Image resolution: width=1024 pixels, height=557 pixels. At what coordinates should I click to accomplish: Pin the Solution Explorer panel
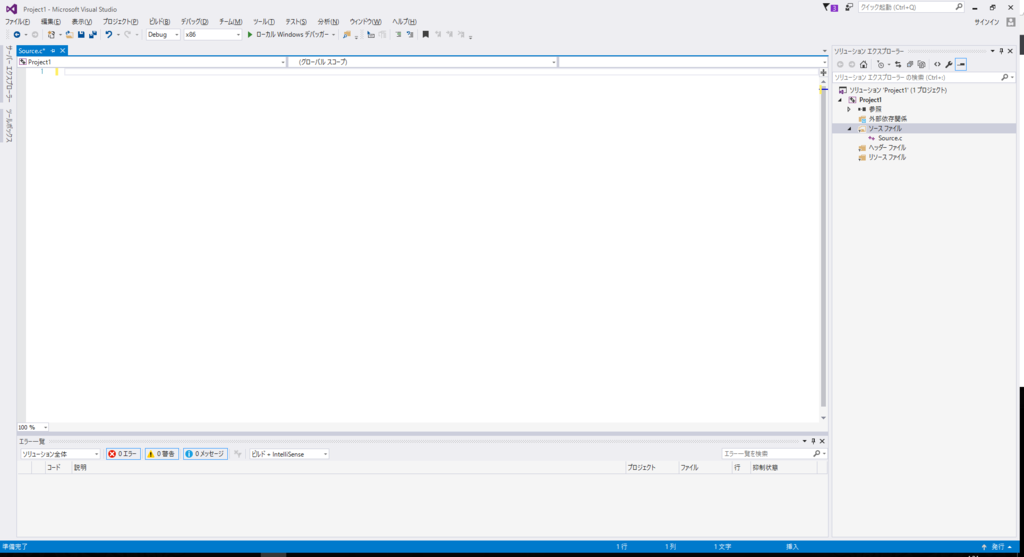tap(1001, 51)
